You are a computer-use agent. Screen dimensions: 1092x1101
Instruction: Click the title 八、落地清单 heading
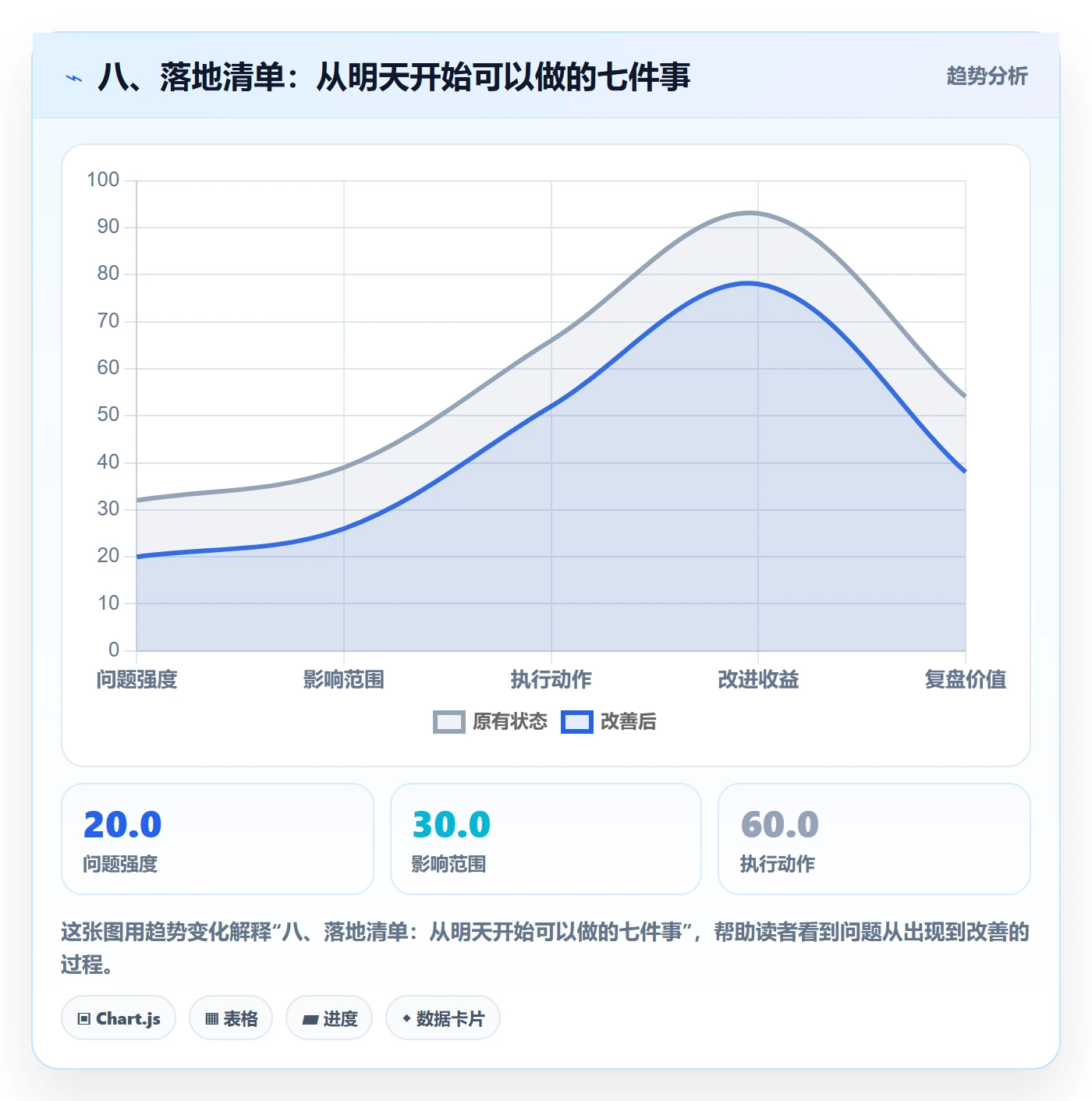tap(394, 77)
